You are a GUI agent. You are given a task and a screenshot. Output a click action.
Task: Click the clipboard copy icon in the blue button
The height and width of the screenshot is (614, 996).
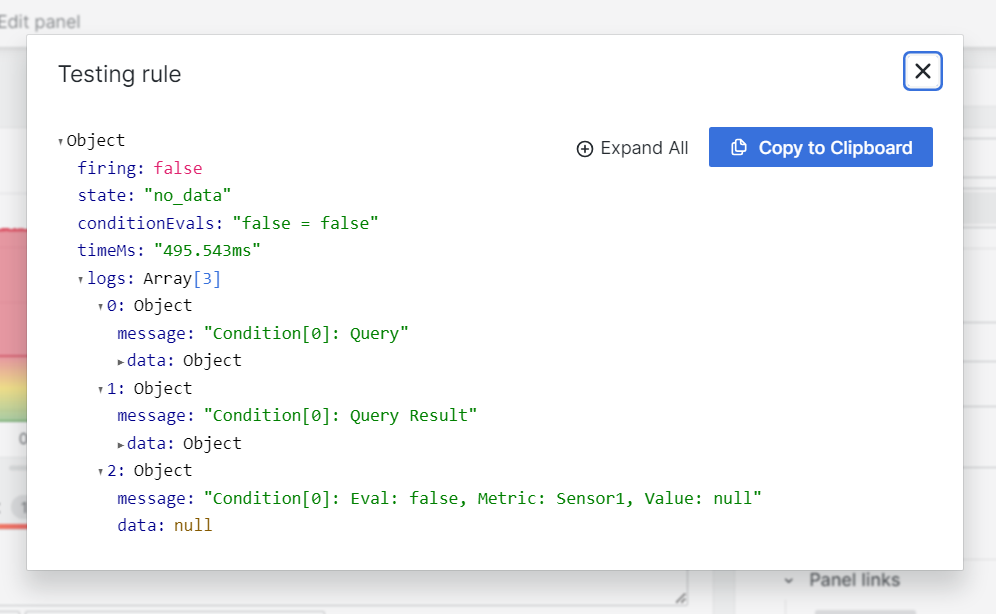click(738, 147)
